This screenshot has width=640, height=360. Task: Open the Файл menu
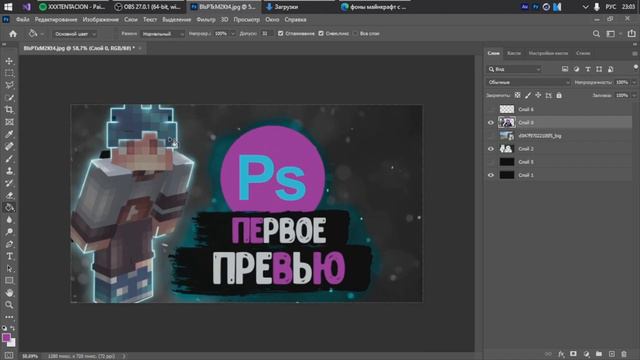tap(22, 20)
